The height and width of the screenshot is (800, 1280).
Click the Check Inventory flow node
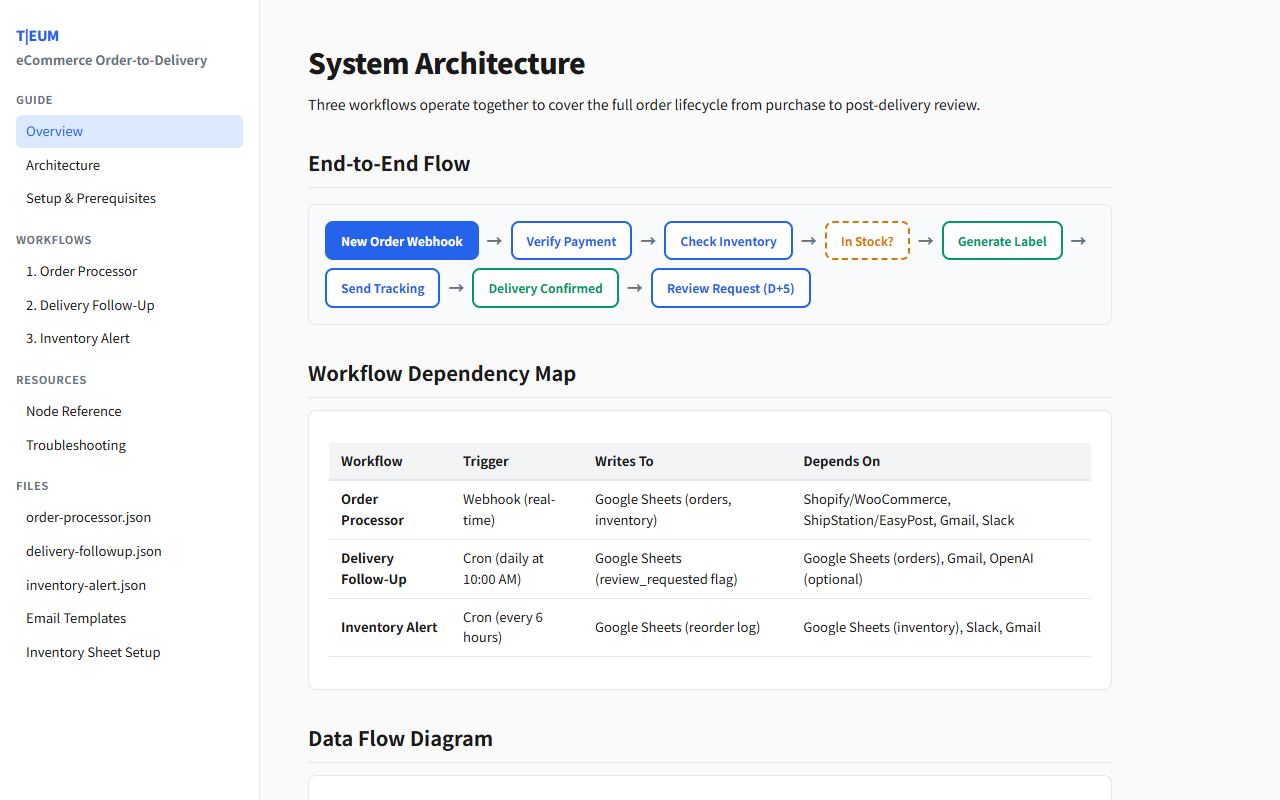point(728,241)
